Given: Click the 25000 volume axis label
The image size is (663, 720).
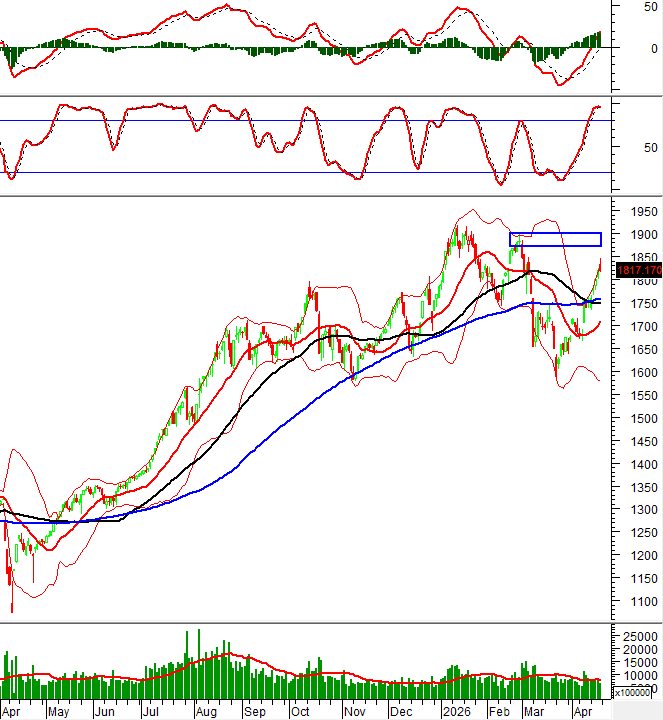Looking at the screenshot, I should click(640, 636).
